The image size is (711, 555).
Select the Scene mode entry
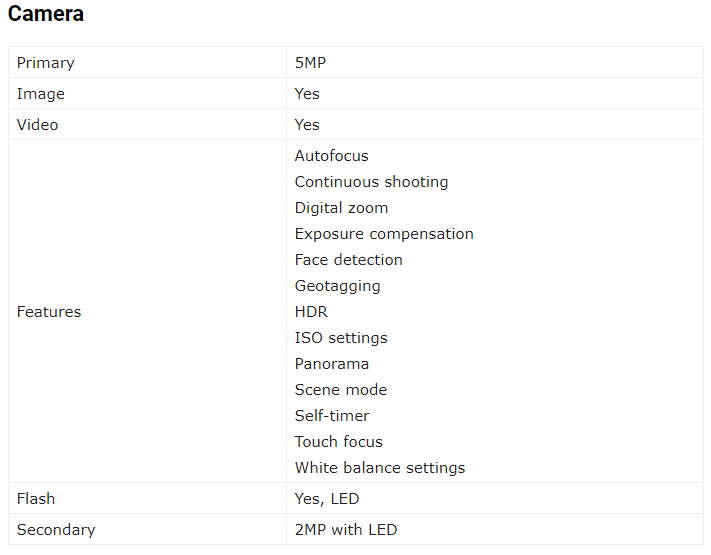coord(341,389)
